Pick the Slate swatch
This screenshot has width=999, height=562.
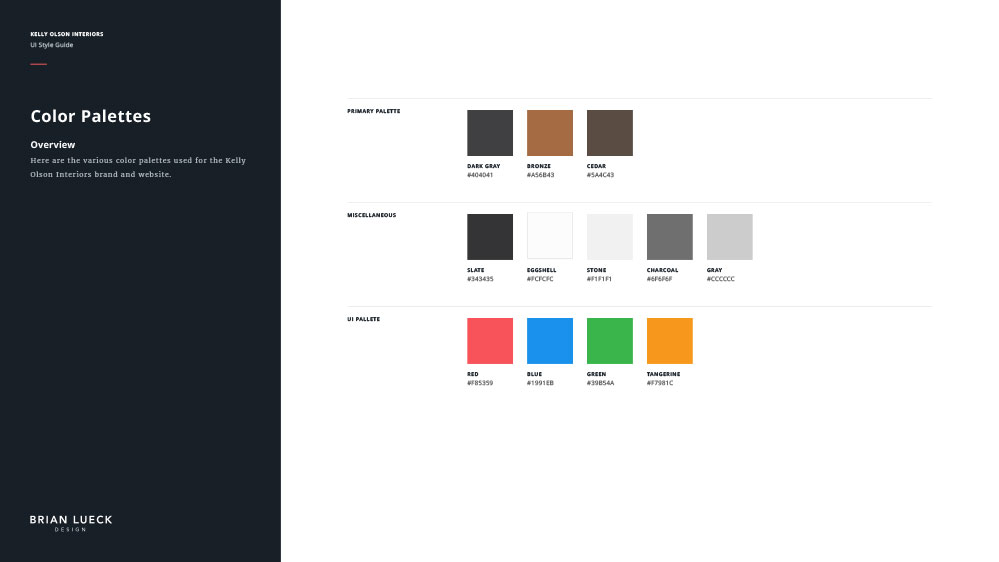tap(490, 236)
